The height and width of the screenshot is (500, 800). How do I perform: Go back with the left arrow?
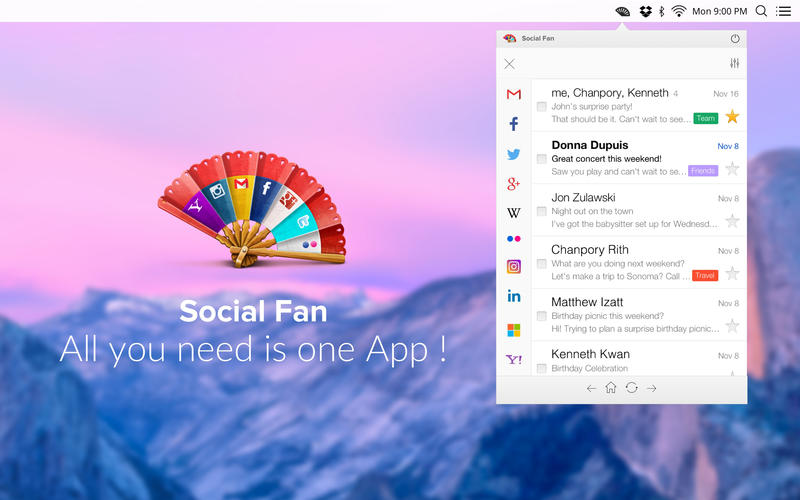591,389
